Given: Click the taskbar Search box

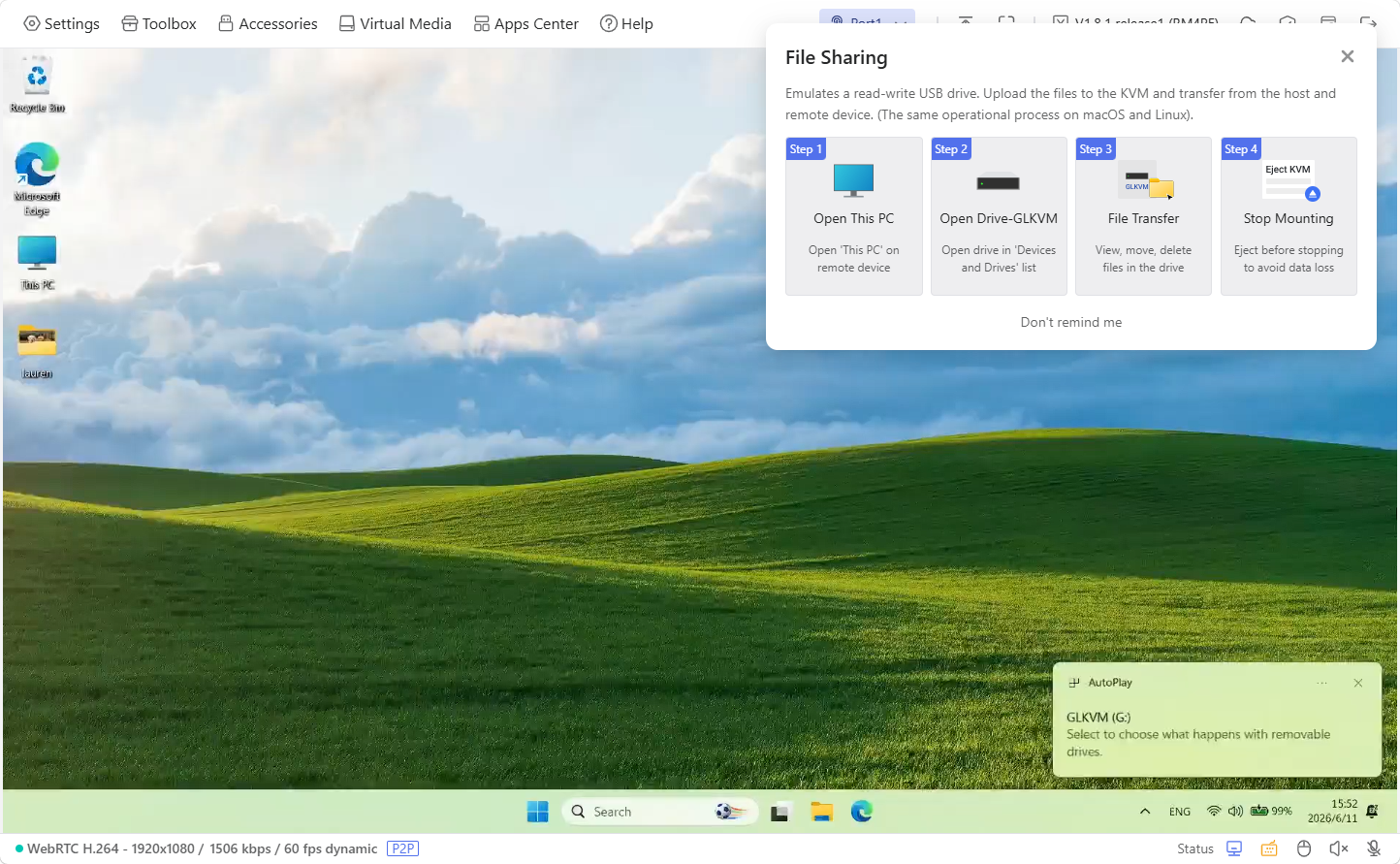Looking at the screenshot, I should click(x=659, y=812).
